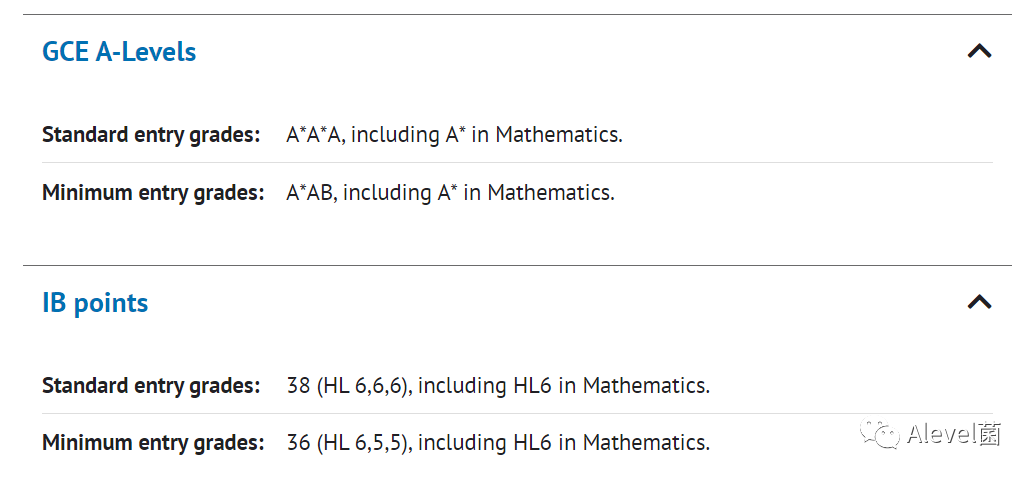Click the WeChat logo watermark icon
Viewport: 1035px width, 479px height.
(879, 433)
